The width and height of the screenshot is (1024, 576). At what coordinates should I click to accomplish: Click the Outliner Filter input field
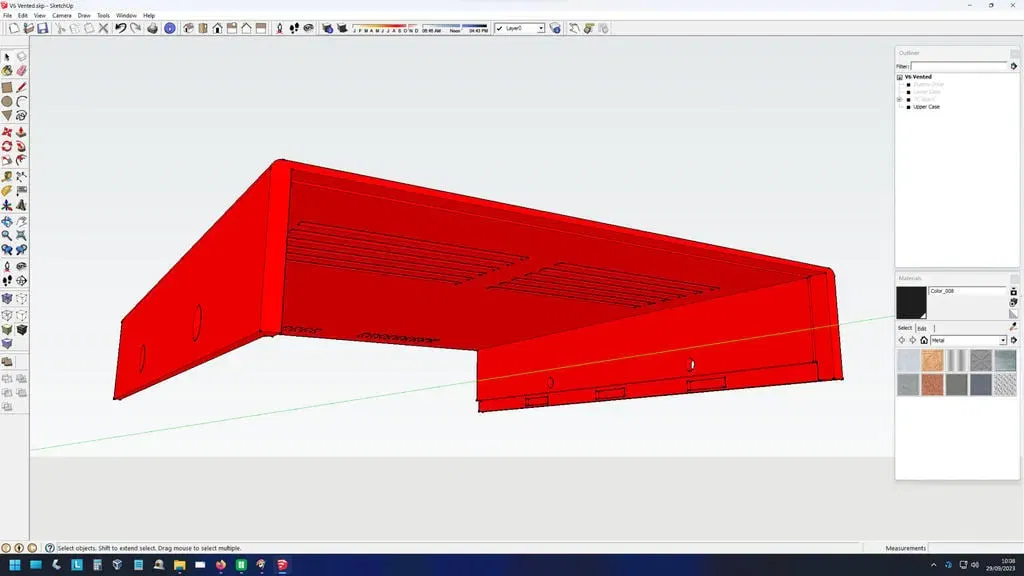click(959, 66)
